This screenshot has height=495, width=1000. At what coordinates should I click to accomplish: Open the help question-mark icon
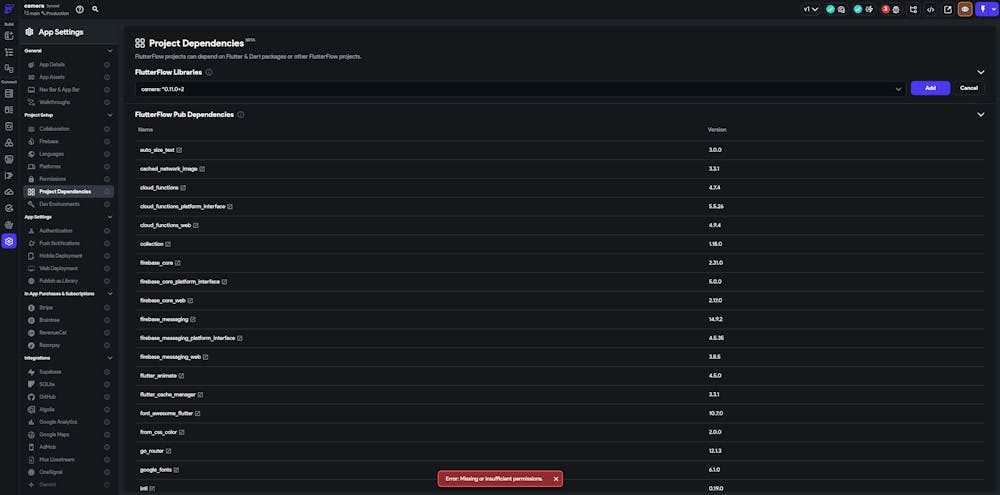[x=80, y=10]
